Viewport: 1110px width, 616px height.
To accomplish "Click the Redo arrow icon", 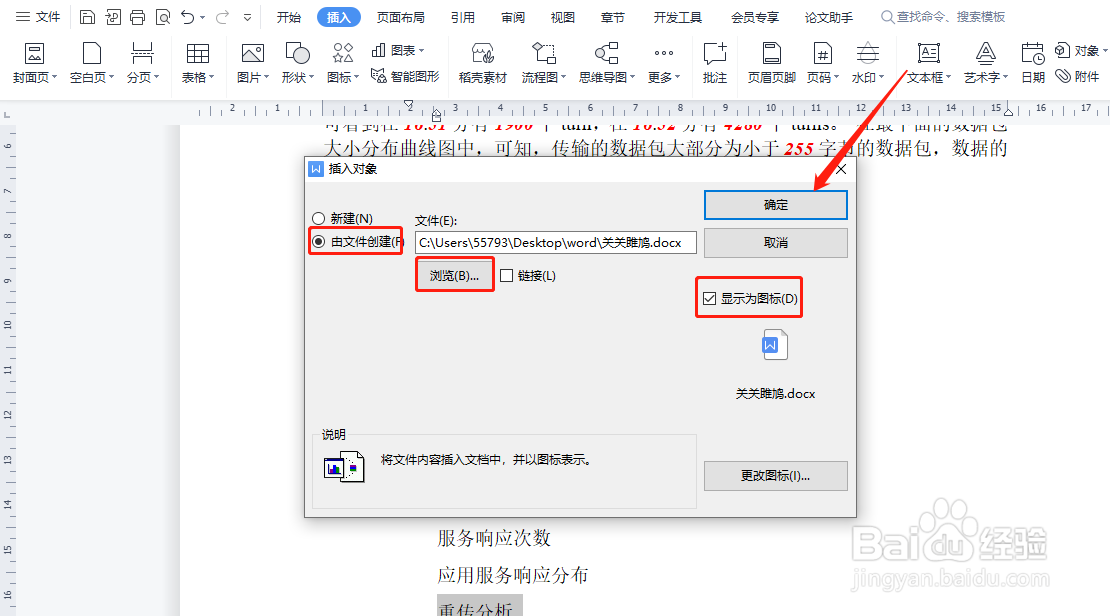I will (222, 17).
